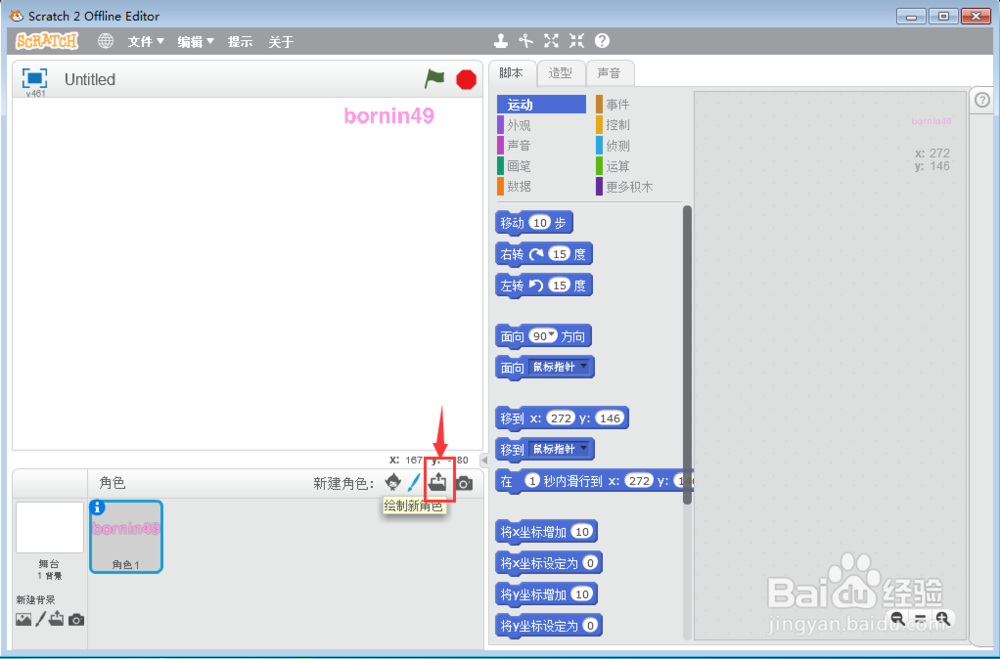This screenshot has height=659, width=1000.
Task: Open 鼠标指针 dropdown in 面向 block
Action: [x=559, y=367]
